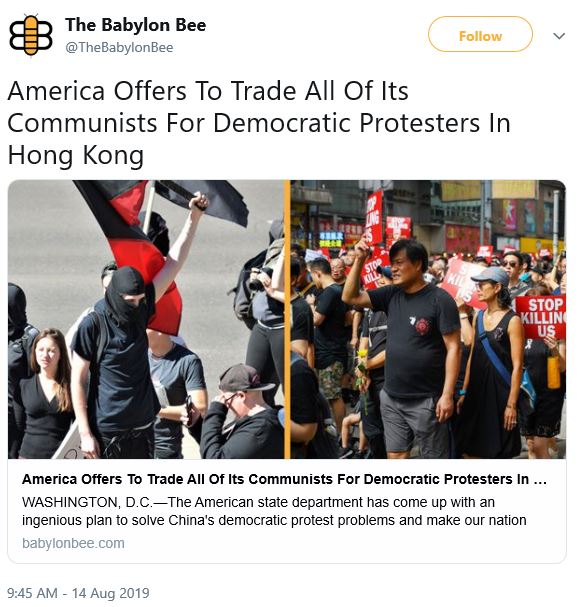Image resolution: width=584 pixels, height=607 pixels.
Task: Expand the tweet options chevron menu
Action: [x=559, y=36]
